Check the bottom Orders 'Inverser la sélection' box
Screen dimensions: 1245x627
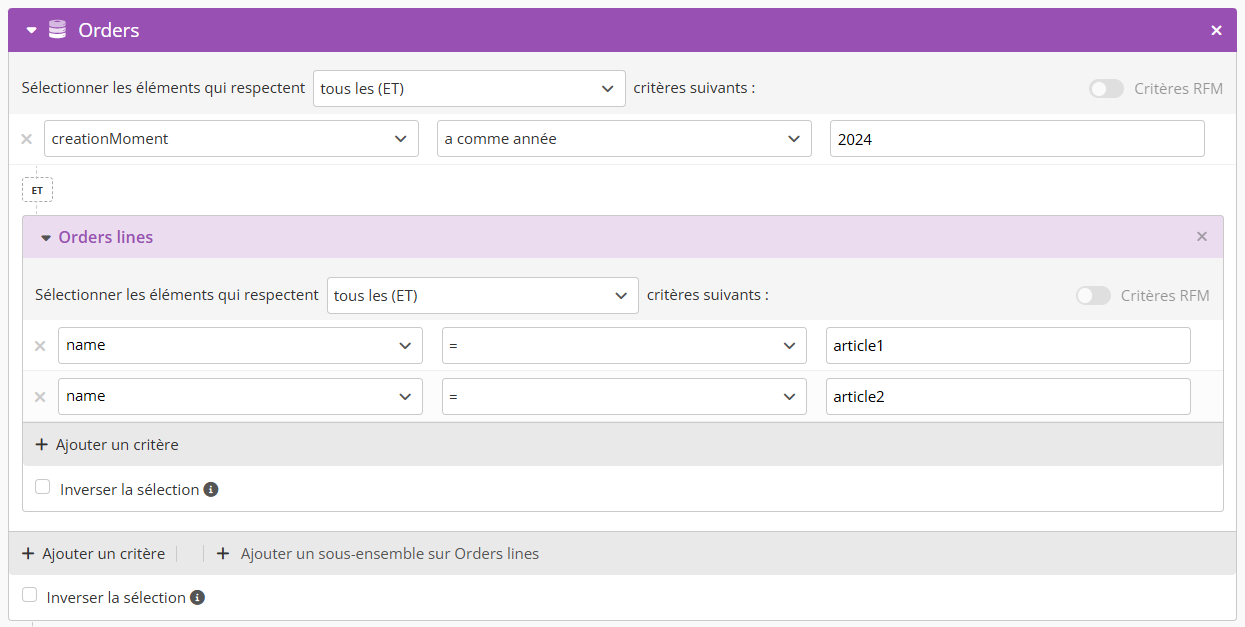(29, 595)
